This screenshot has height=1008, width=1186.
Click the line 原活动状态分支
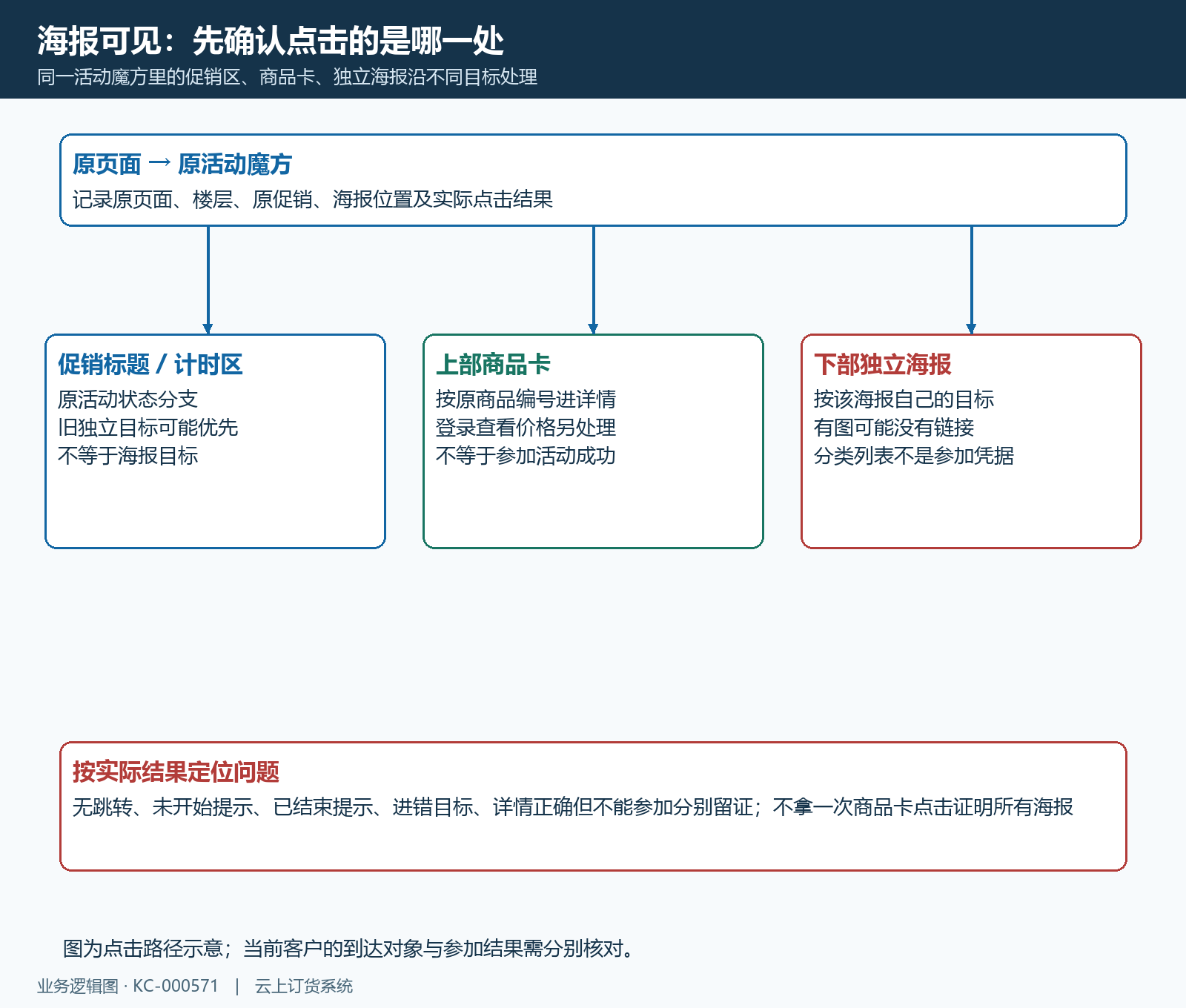click(x=128, y=399)
